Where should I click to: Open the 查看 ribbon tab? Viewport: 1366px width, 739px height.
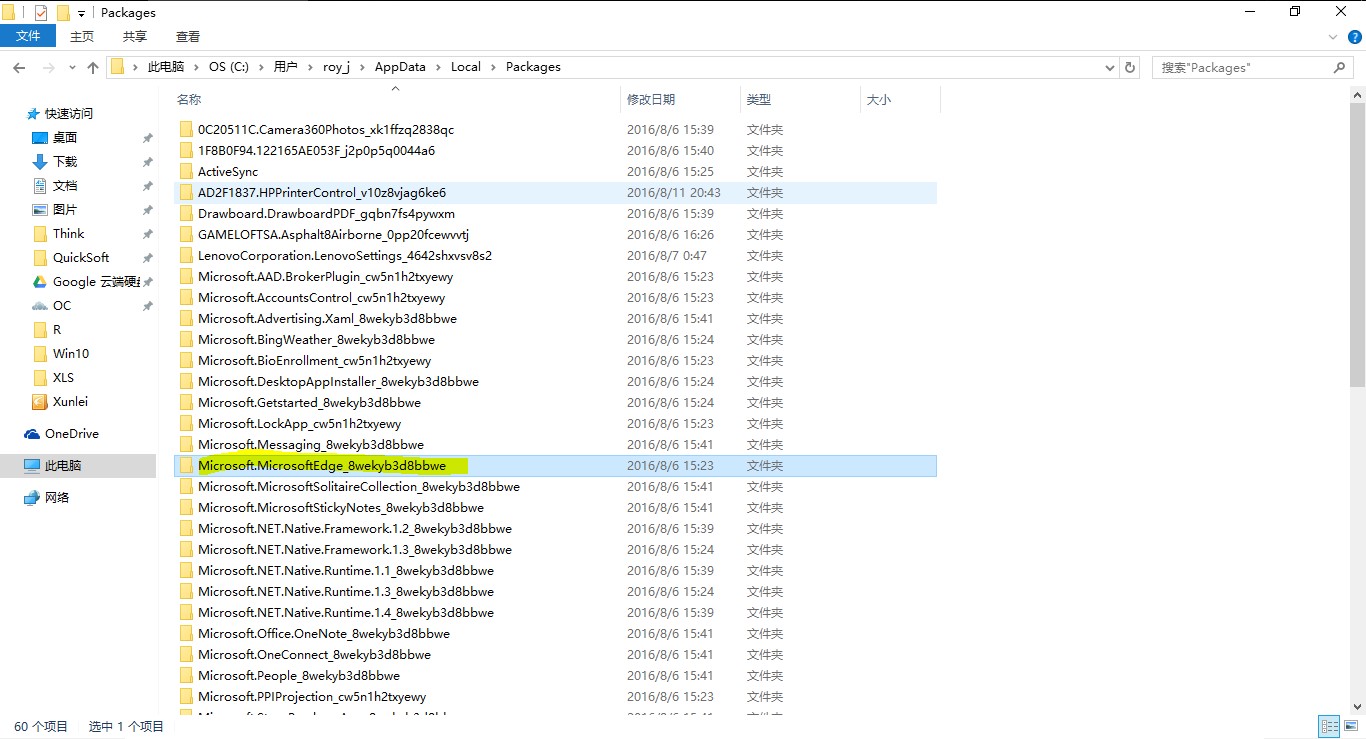click(x=188, y=36)
